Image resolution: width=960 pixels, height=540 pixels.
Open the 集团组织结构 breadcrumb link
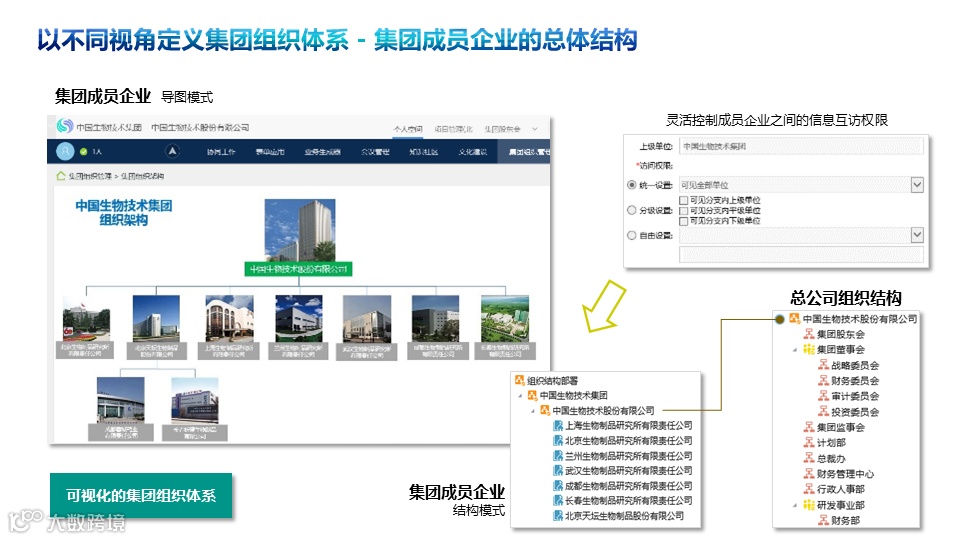point(142,176)
